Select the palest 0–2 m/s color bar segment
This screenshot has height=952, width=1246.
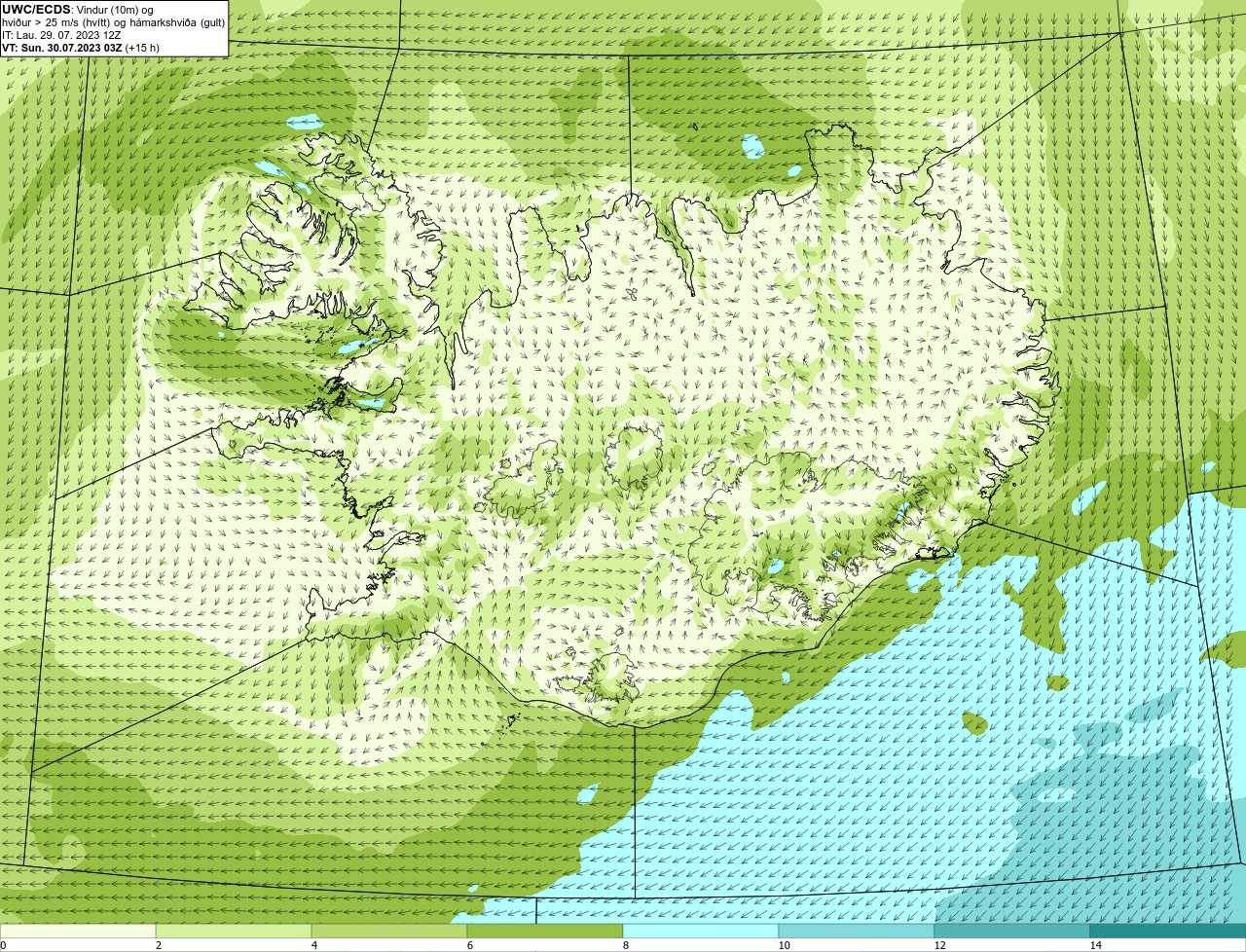click(x=78, y=932)
